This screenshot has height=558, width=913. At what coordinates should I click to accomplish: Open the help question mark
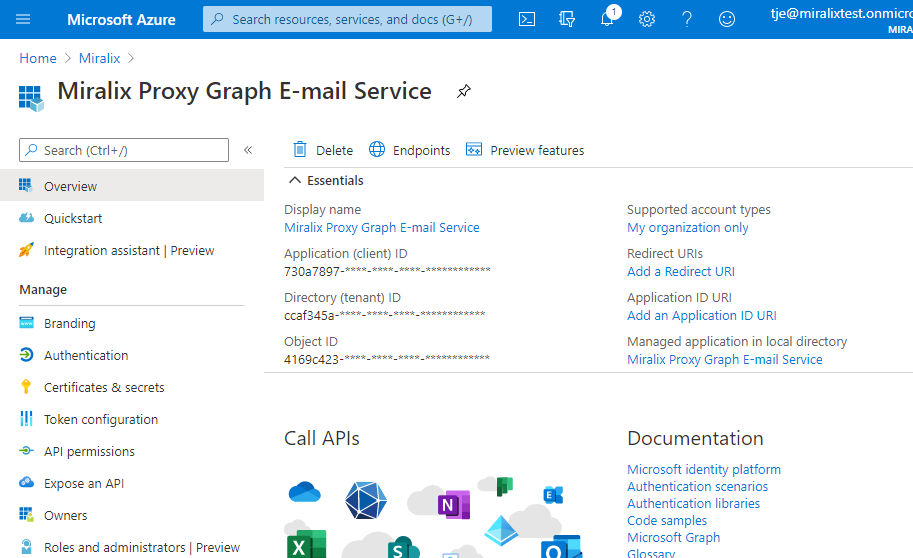point(687,19)
